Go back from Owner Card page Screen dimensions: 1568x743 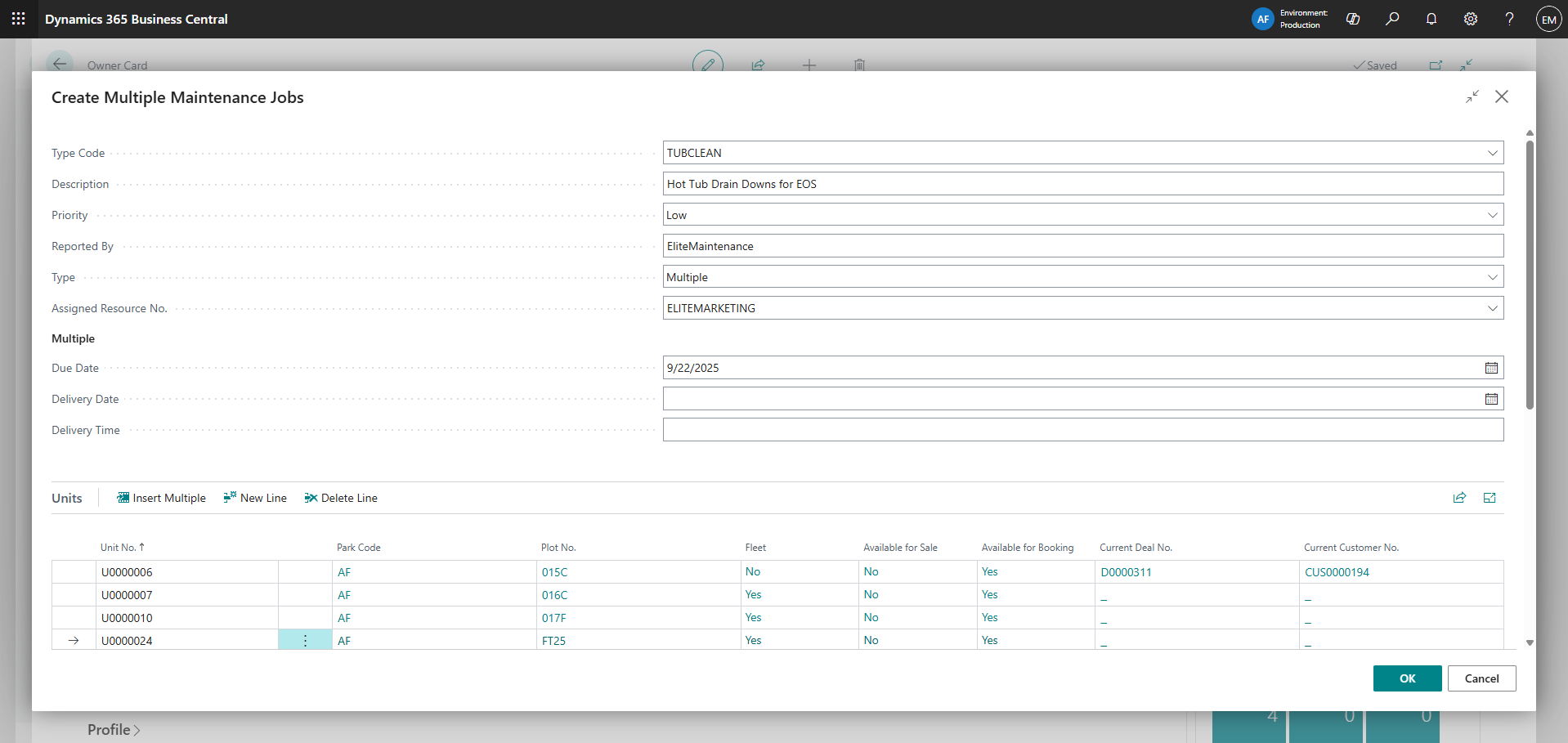tap(60, 64)
